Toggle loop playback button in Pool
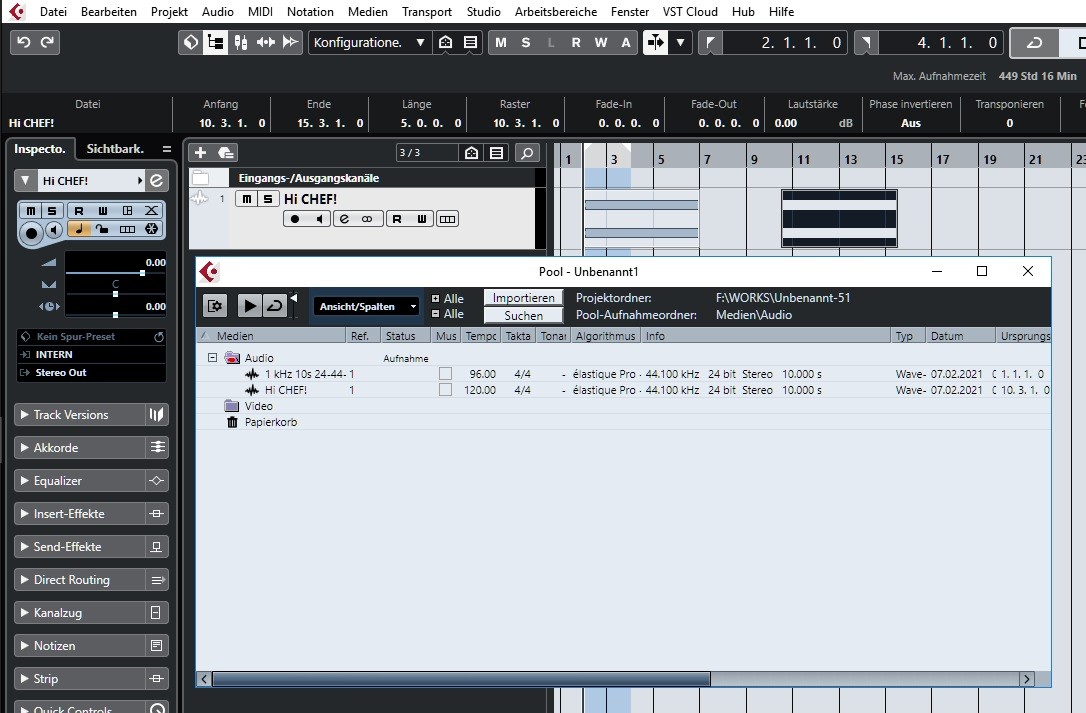The height and width of the screenshot is (713, 1086). [x=275, y=306]
